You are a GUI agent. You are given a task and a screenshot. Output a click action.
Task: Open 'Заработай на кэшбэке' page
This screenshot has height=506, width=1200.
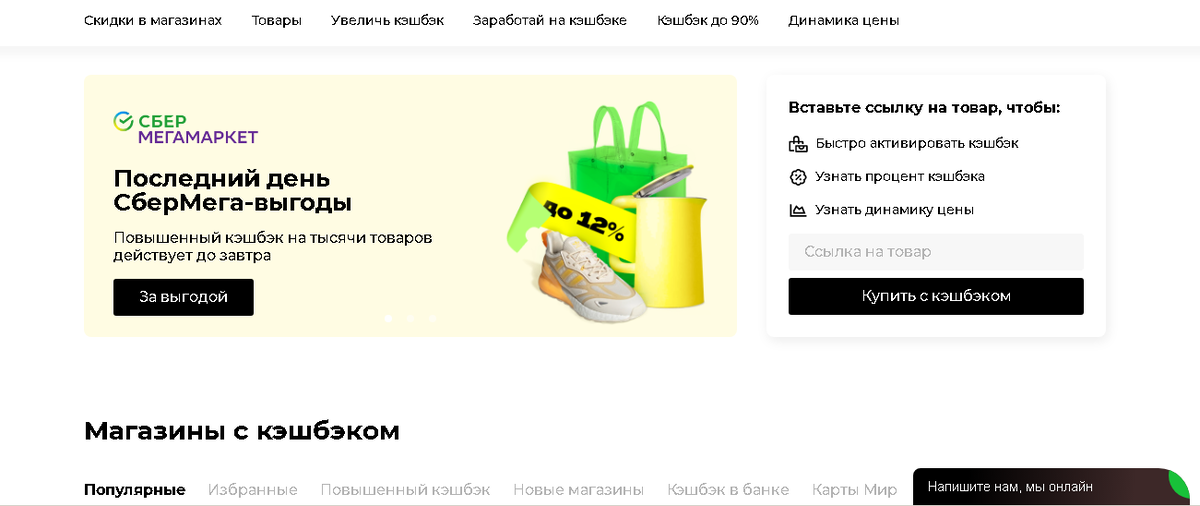tap(550, 20)
